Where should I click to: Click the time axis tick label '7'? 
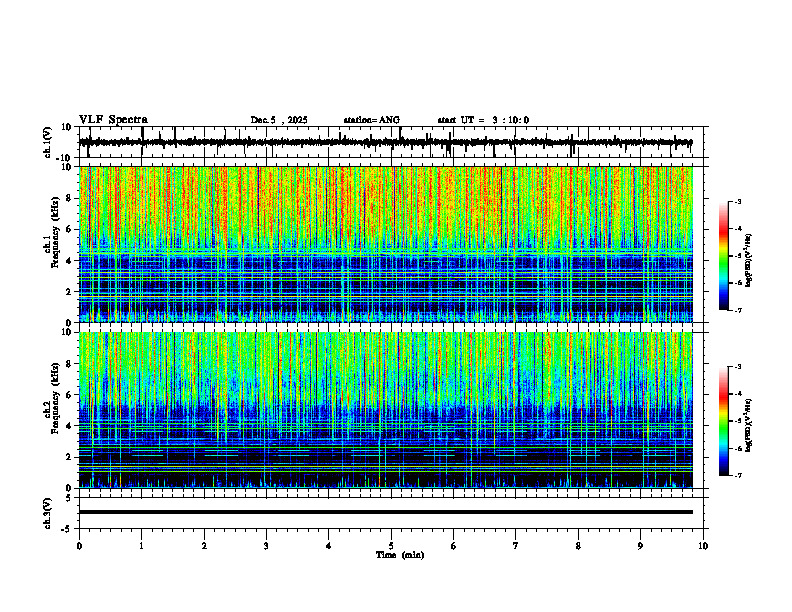pyautogui.click(x=516, y=546)
